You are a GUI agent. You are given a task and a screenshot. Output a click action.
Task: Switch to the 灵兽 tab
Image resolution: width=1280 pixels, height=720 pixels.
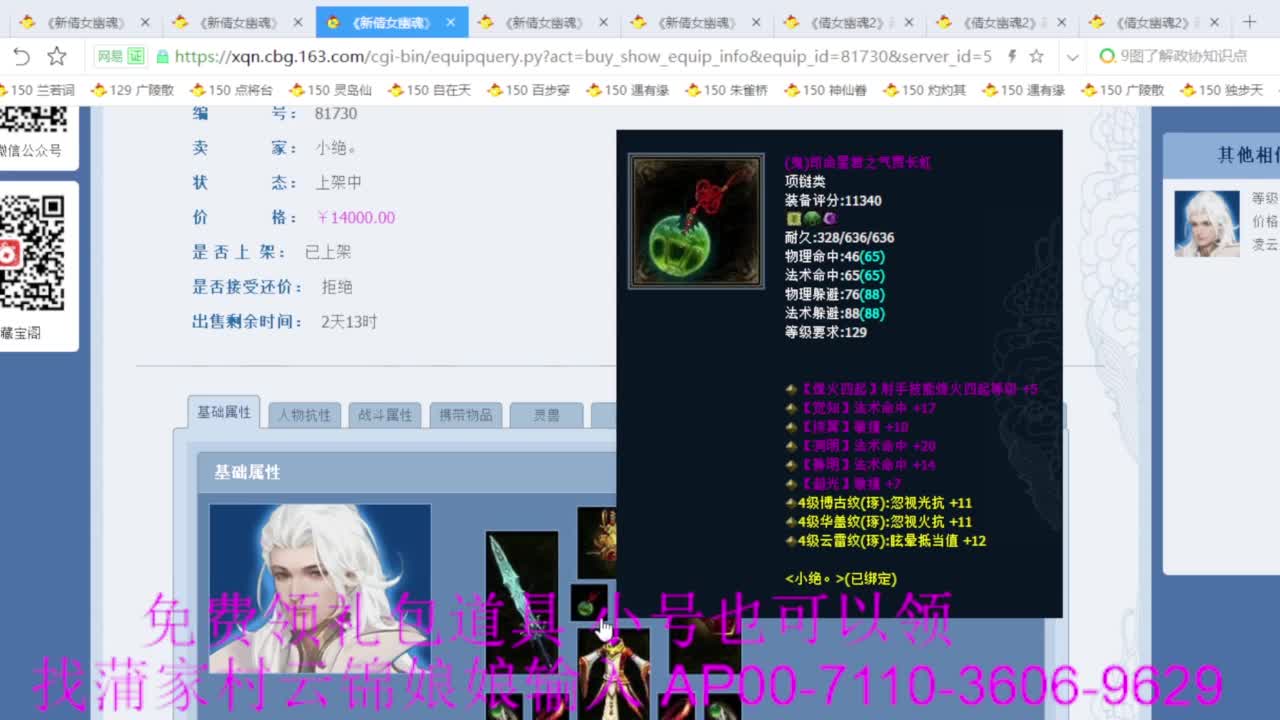point(546,415)
